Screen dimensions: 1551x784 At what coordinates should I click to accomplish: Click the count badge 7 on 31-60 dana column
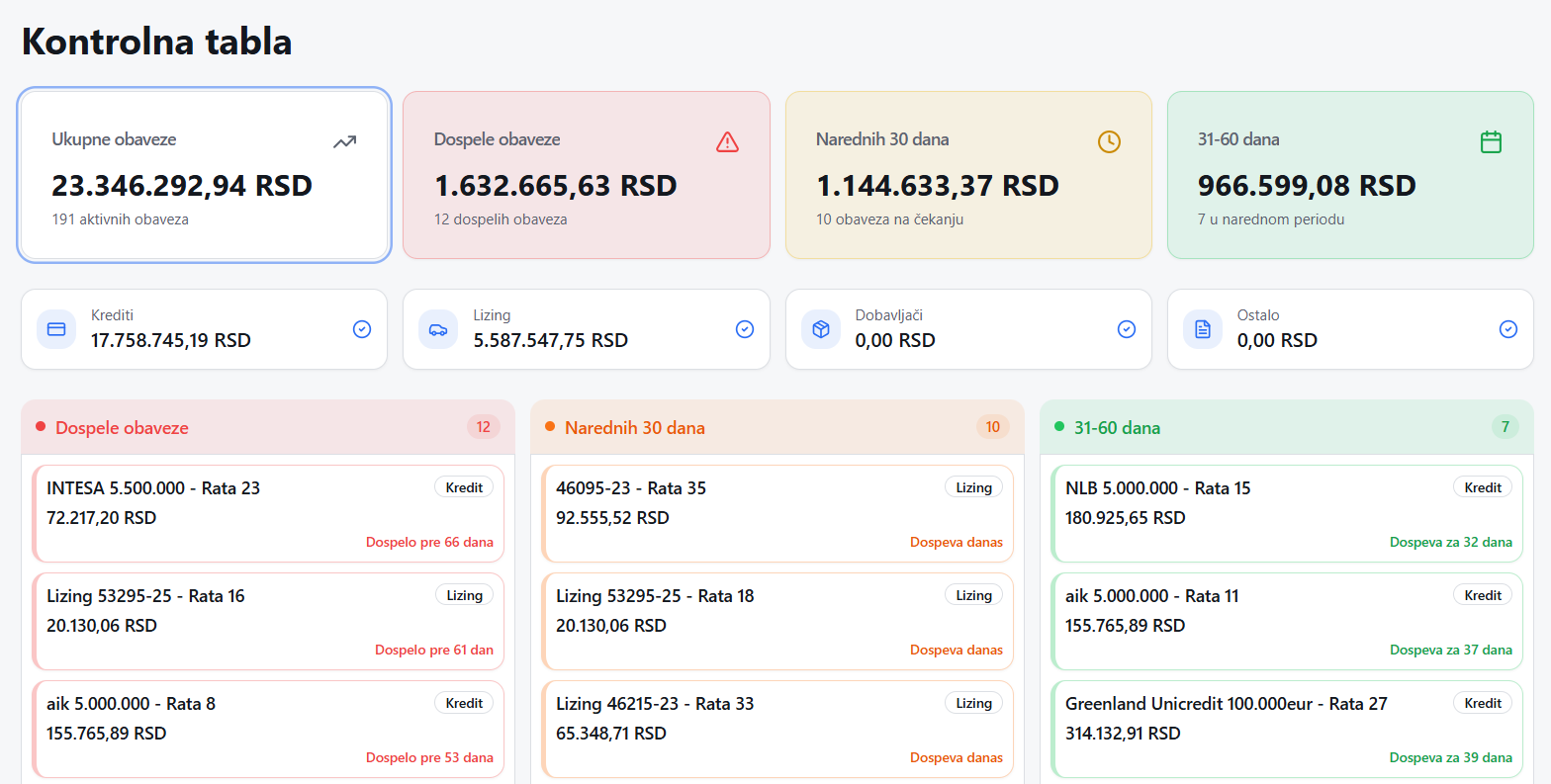(x=1505, y=427)
